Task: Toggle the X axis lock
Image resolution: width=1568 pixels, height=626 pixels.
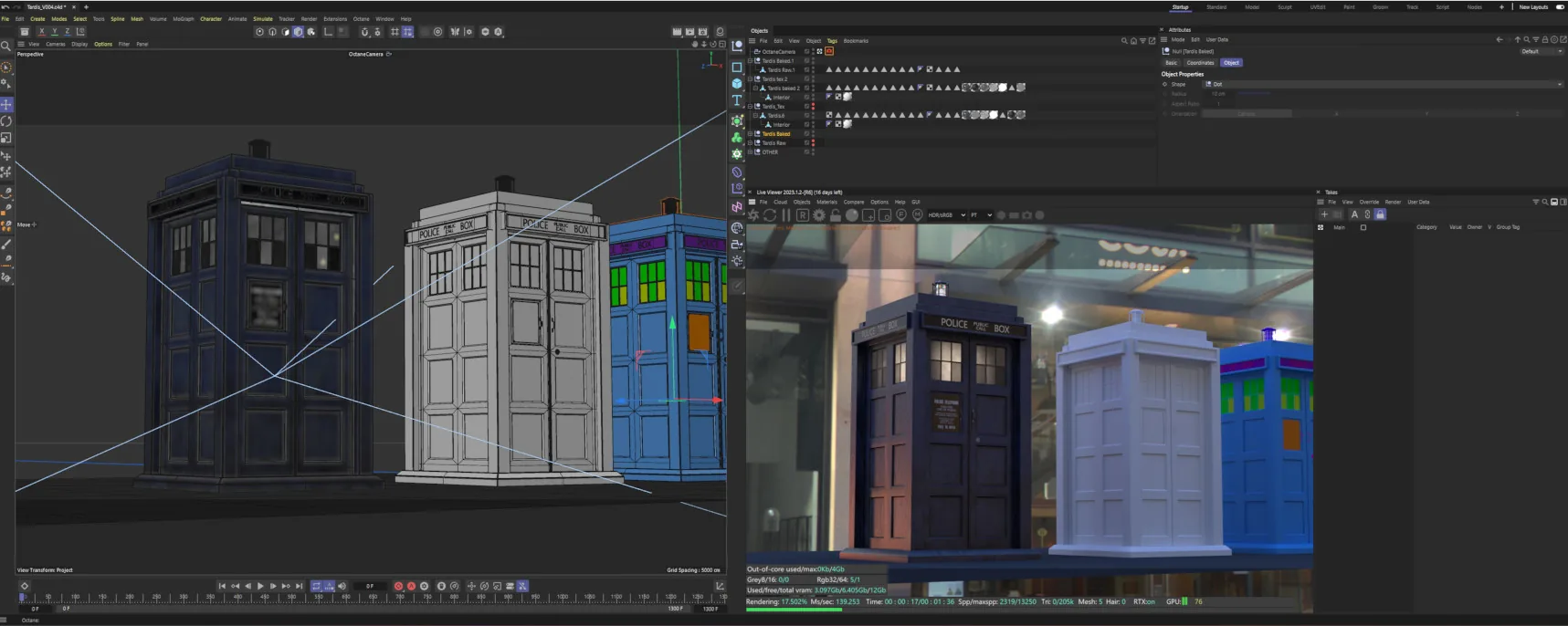Action: point(41,32)
